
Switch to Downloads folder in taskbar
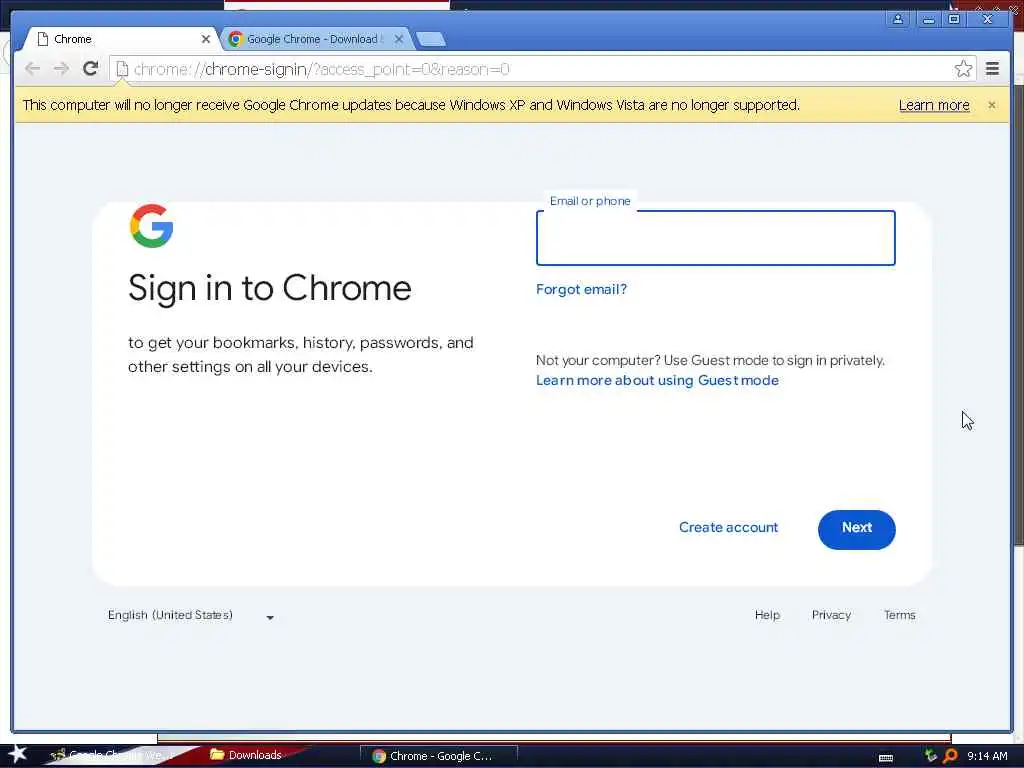point(246,755)
